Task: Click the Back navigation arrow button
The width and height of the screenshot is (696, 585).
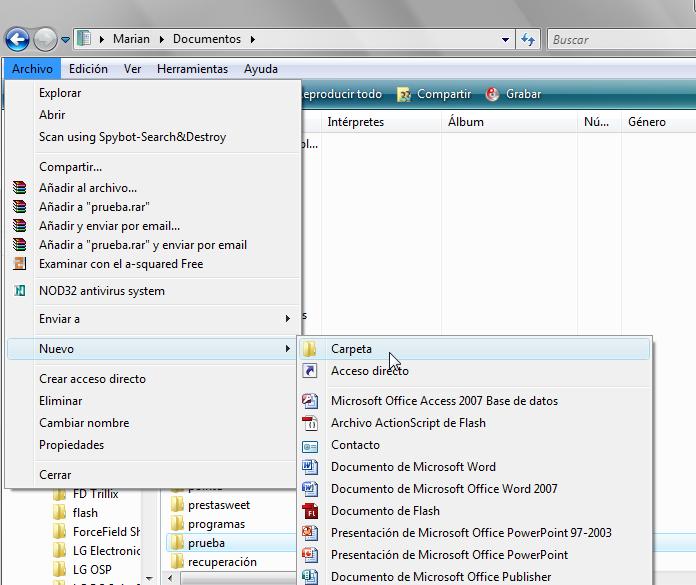Action: [x=17, y=40]
